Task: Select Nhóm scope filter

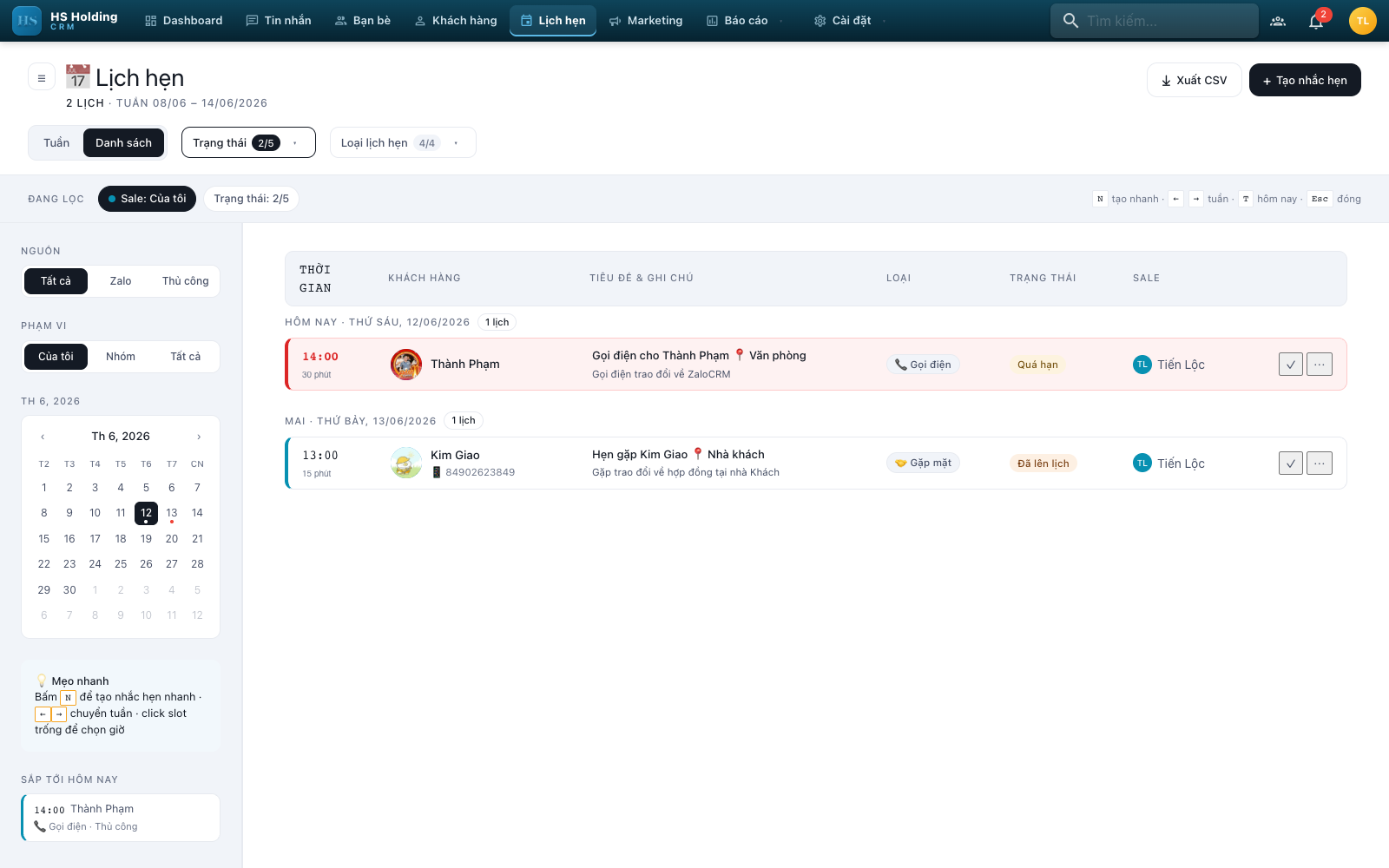Action: point(121,357)
